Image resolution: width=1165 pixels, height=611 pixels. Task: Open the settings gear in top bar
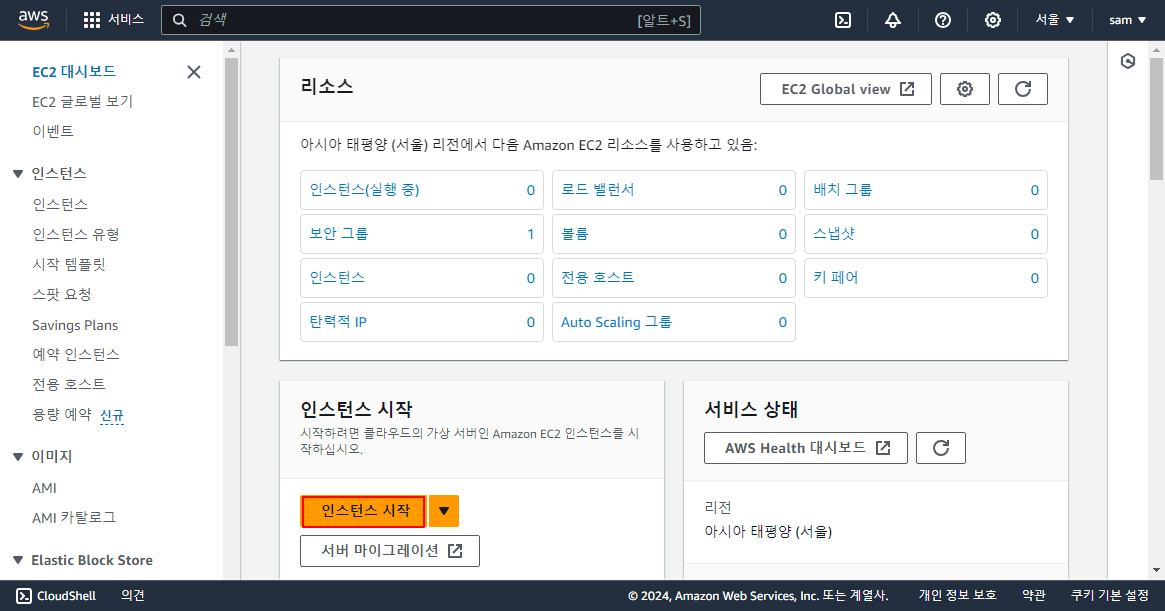(993, 20)
